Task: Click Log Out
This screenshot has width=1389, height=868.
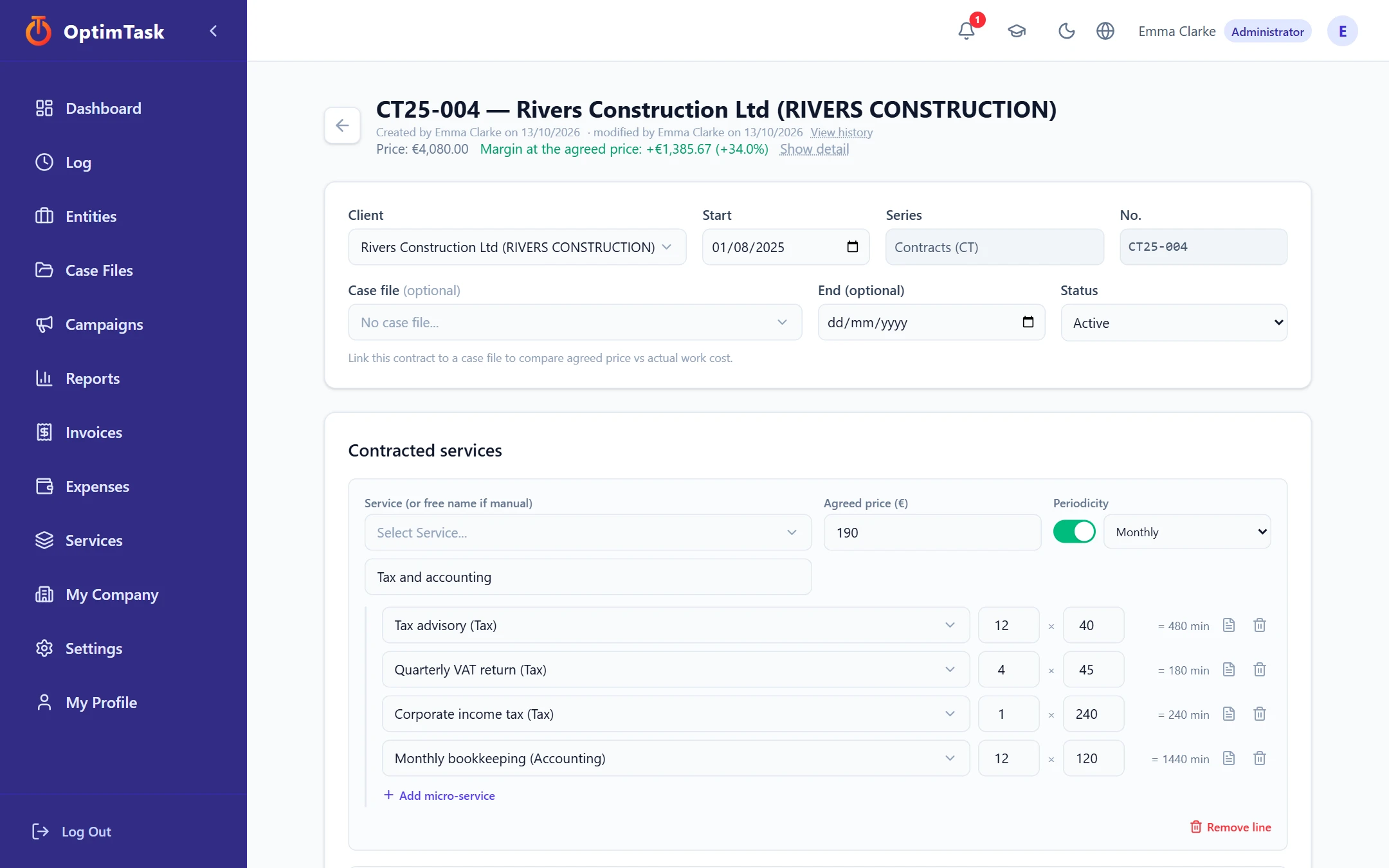Action: pyautogui.click(x=72, y=831)
